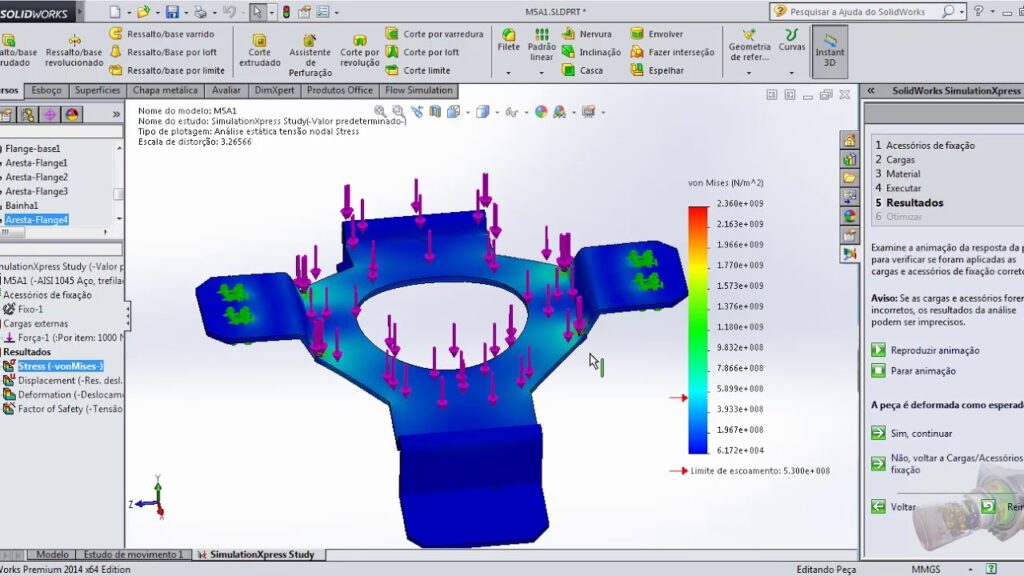Viewport: 1024px width, 576px height.
Task: Click the Envolver wrap tool
Action: [656, 34]
